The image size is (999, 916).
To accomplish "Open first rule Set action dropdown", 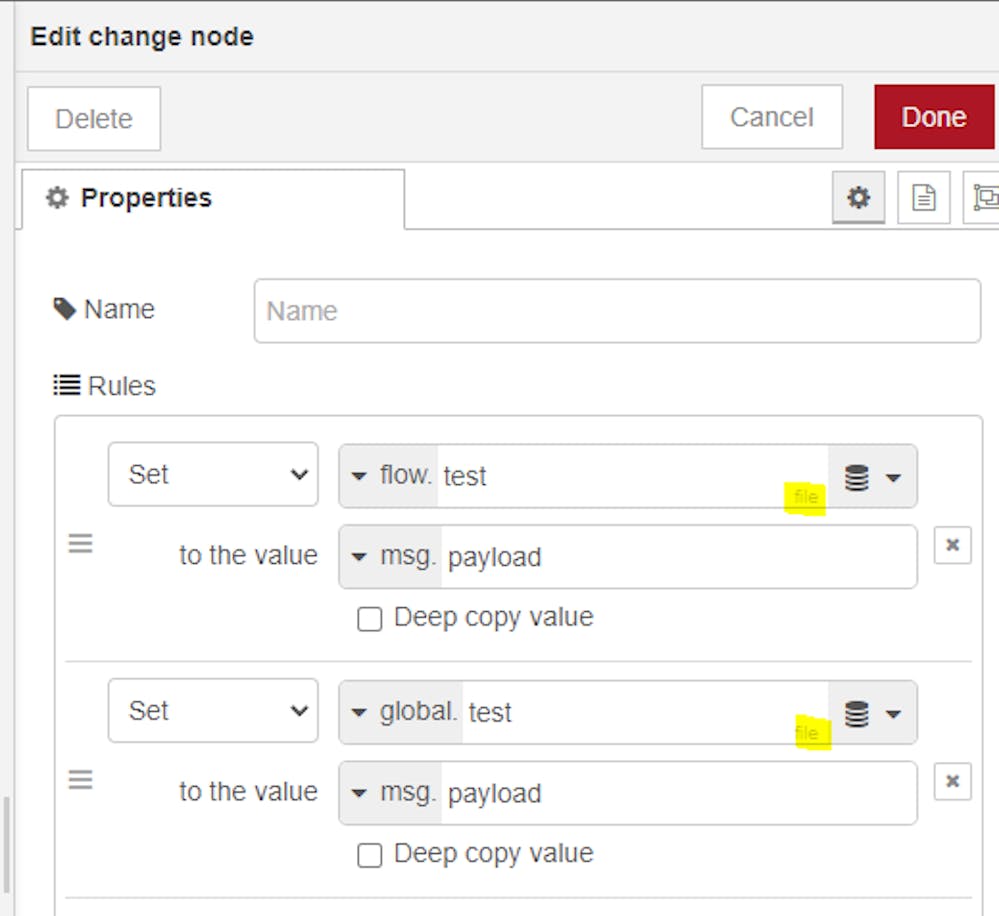I will pos(212,474).
